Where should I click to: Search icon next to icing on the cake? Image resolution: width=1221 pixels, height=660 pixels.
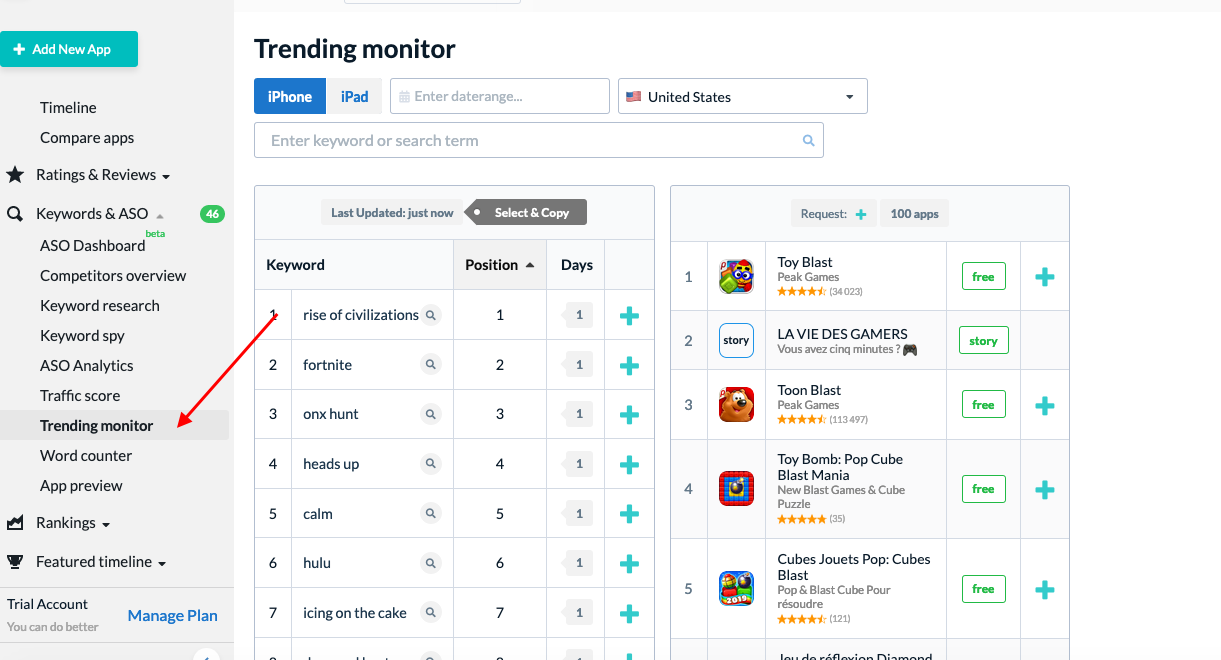coord(431,613)
